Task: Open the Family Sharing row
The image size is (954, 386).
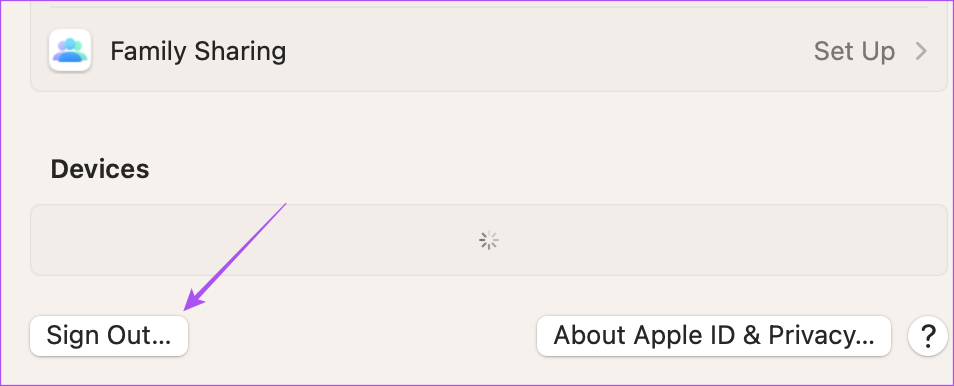Action: click(x=489, y=51)
